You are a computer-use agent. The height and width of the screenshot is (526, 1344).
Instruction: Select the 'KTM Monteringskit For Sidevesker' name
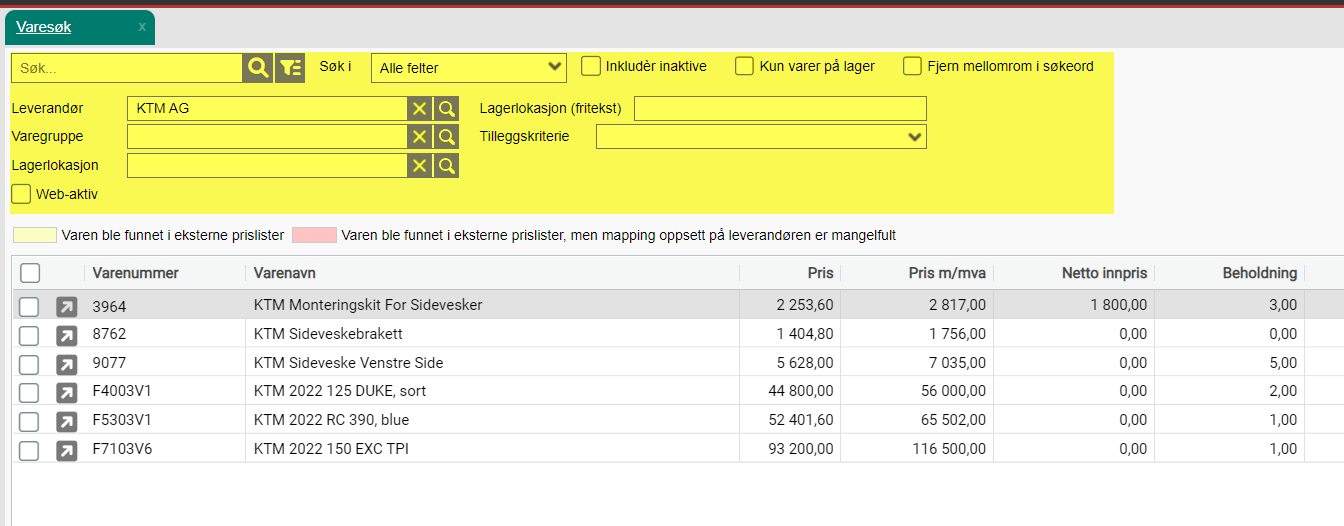point(368,305)
